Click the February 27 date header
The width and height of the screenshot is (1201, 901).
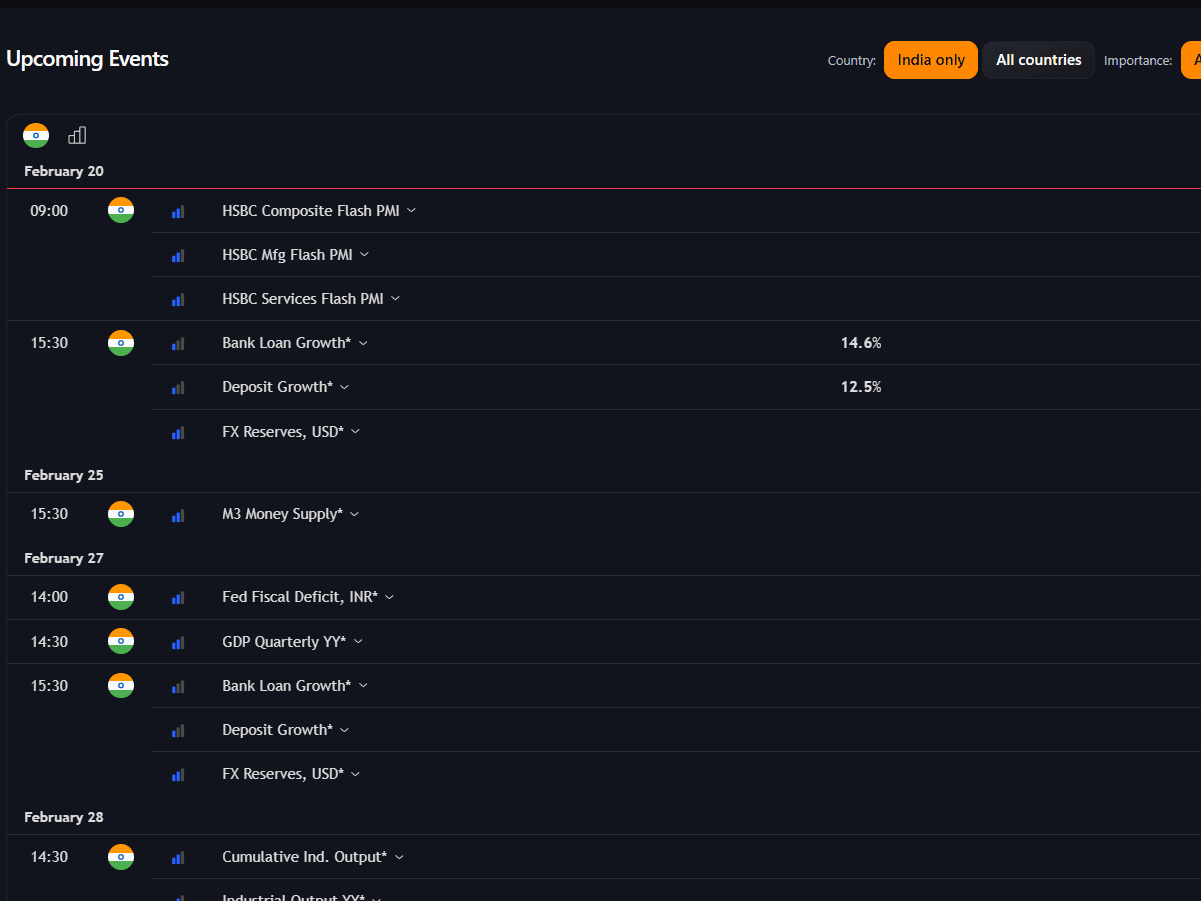coord(64,558)
